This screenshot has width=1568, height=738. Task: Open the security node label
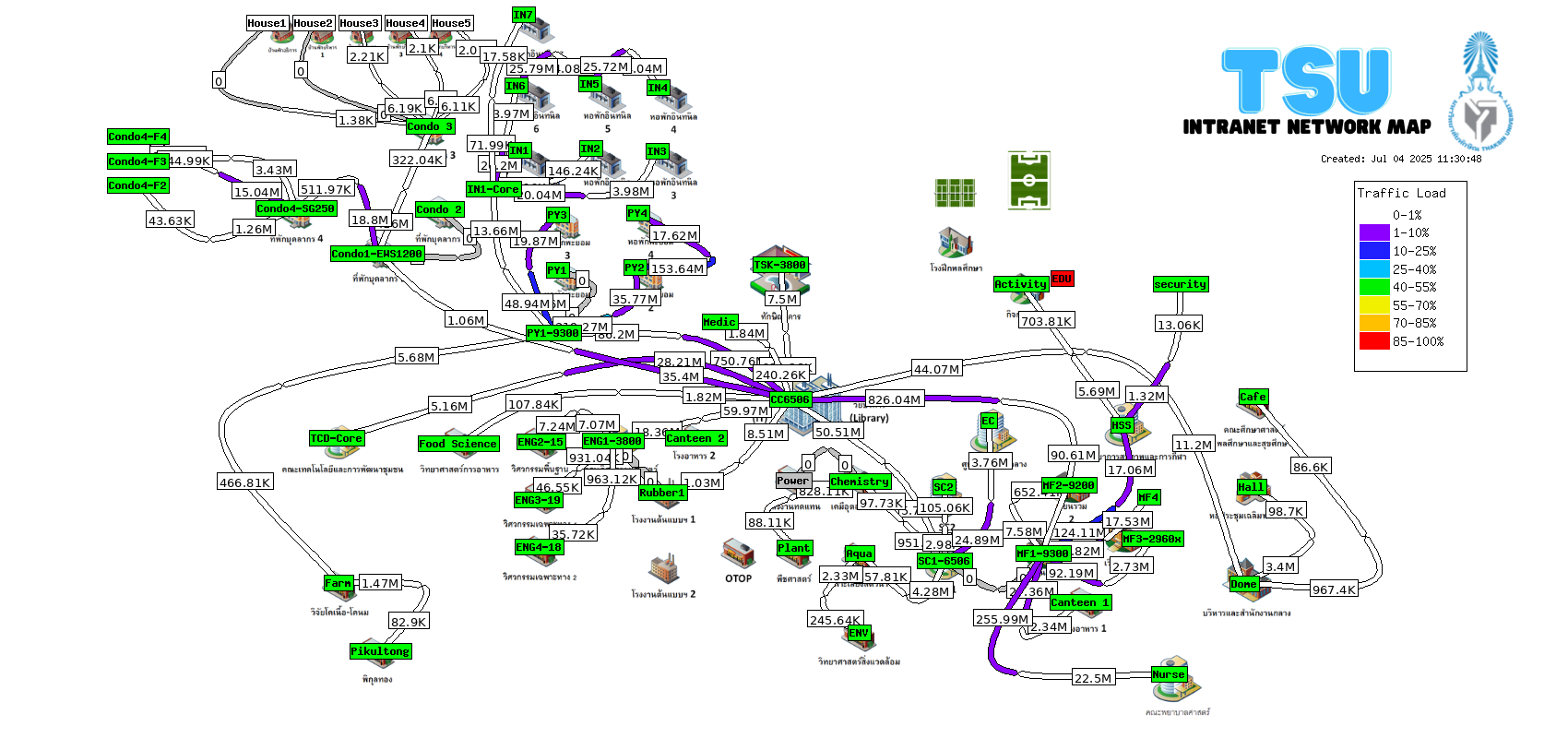[1181, 284]
